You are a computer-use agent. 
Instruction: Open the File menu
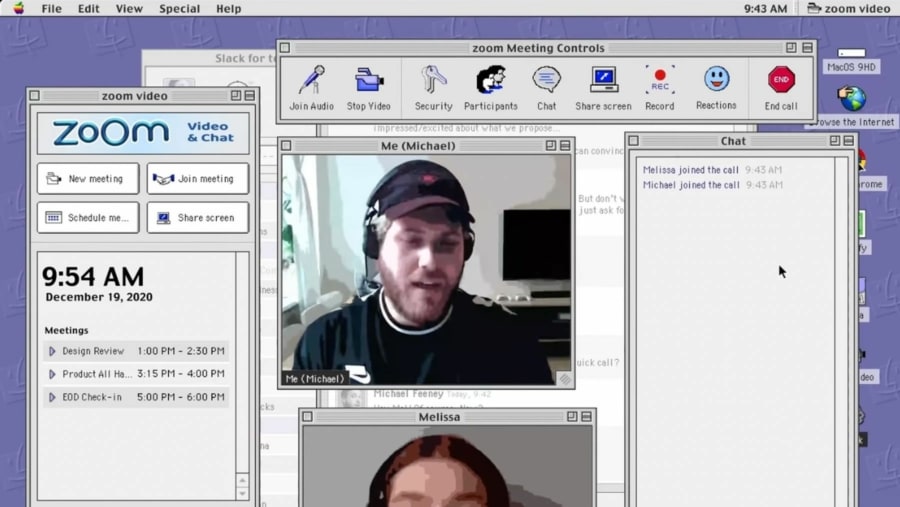point(51,9)
